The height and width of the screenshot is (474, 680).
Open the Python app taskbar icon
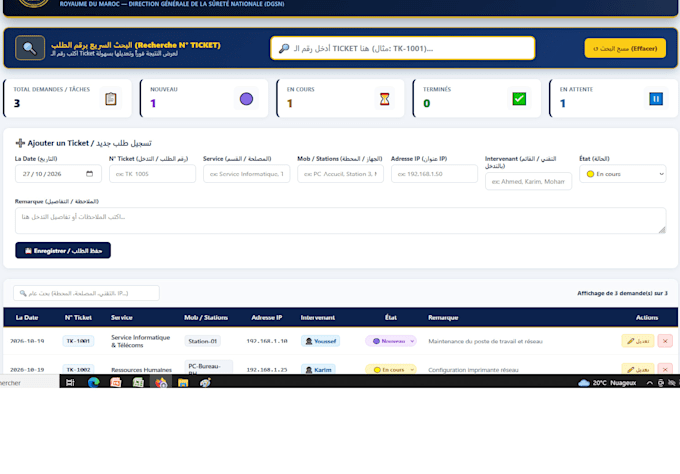205,382
